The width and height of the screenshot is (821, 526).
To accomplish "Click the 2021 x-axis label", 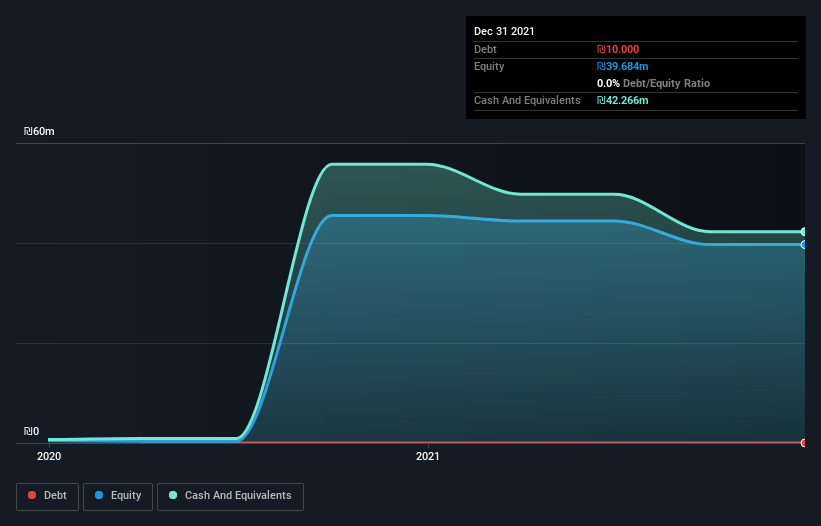I will point(428,456).
